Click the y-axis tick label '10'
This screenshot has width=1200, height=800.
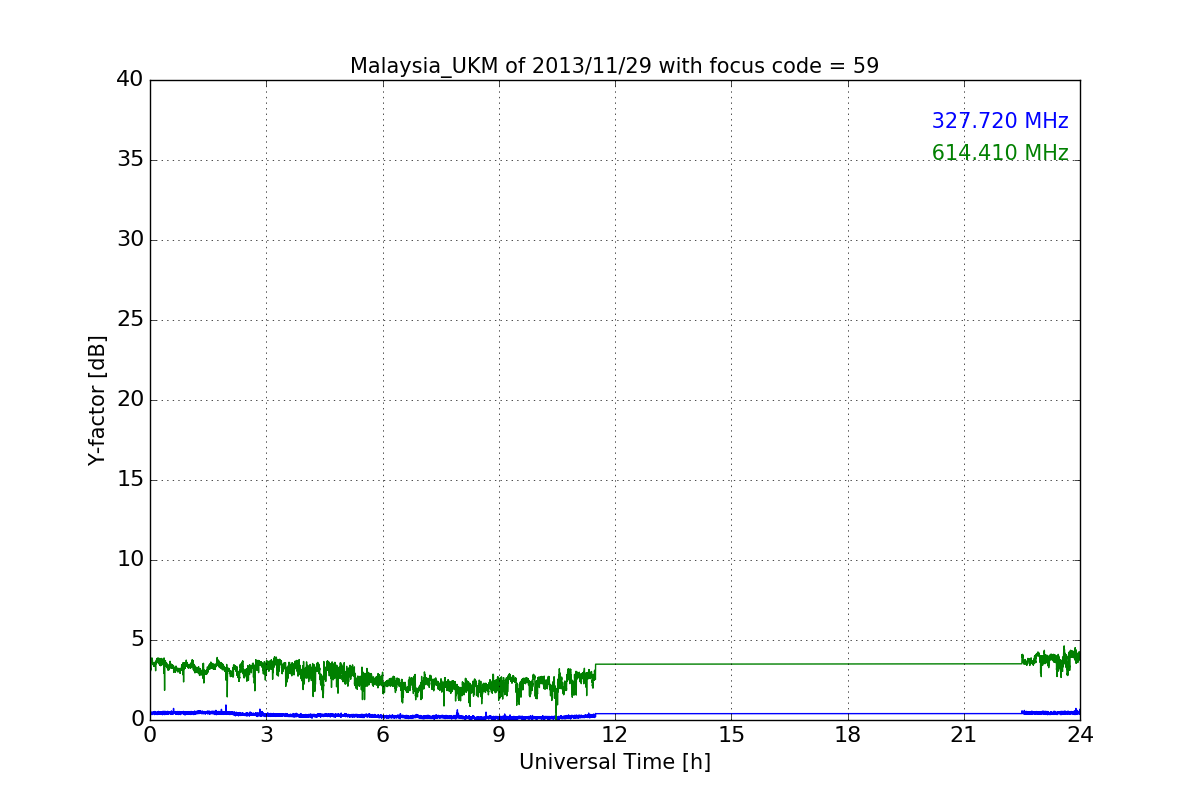[x=130, y=560]
